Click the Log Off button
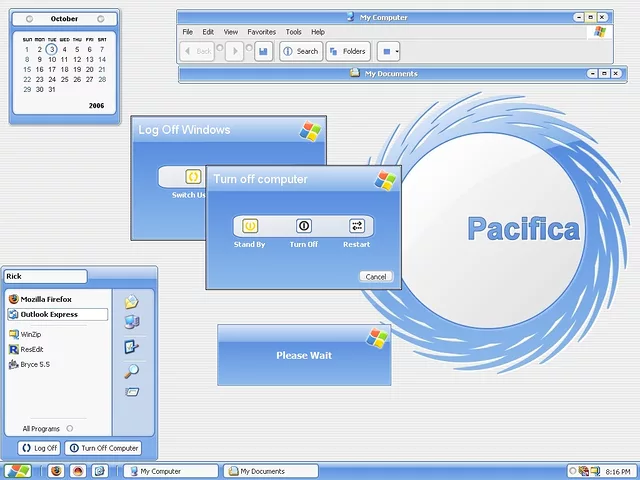 click(x=40, y=448)
